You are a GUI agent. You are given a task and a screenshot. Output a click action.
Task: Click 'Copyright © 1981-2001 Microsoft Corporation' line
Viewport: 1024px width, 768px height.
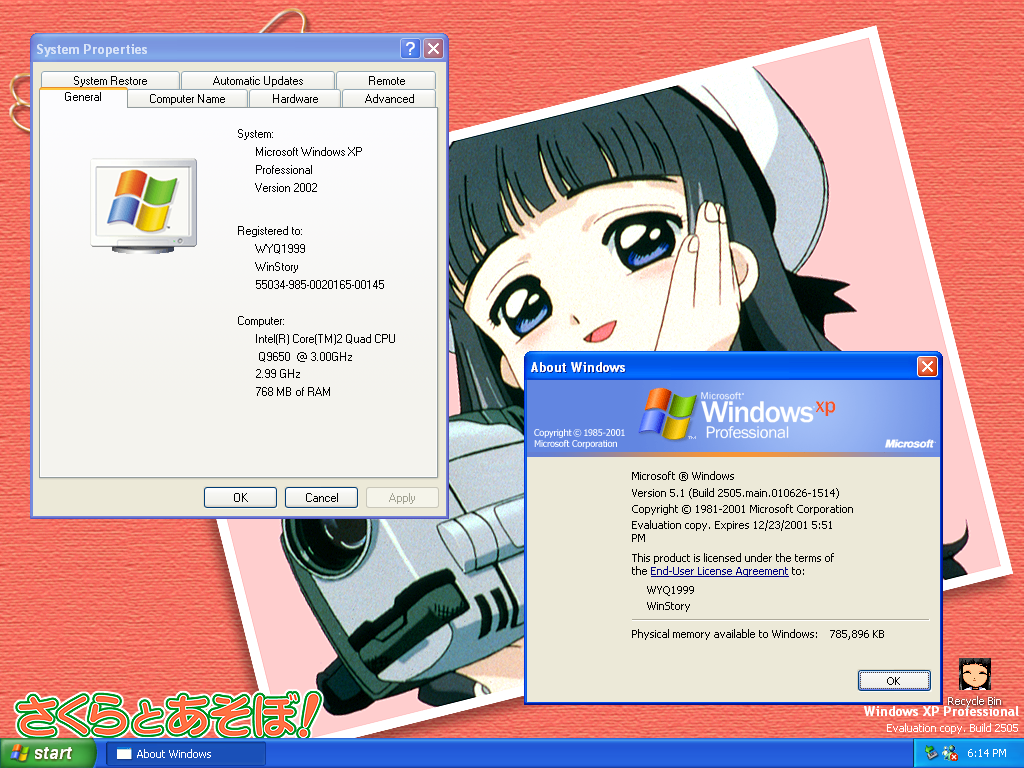coord(742,509)
